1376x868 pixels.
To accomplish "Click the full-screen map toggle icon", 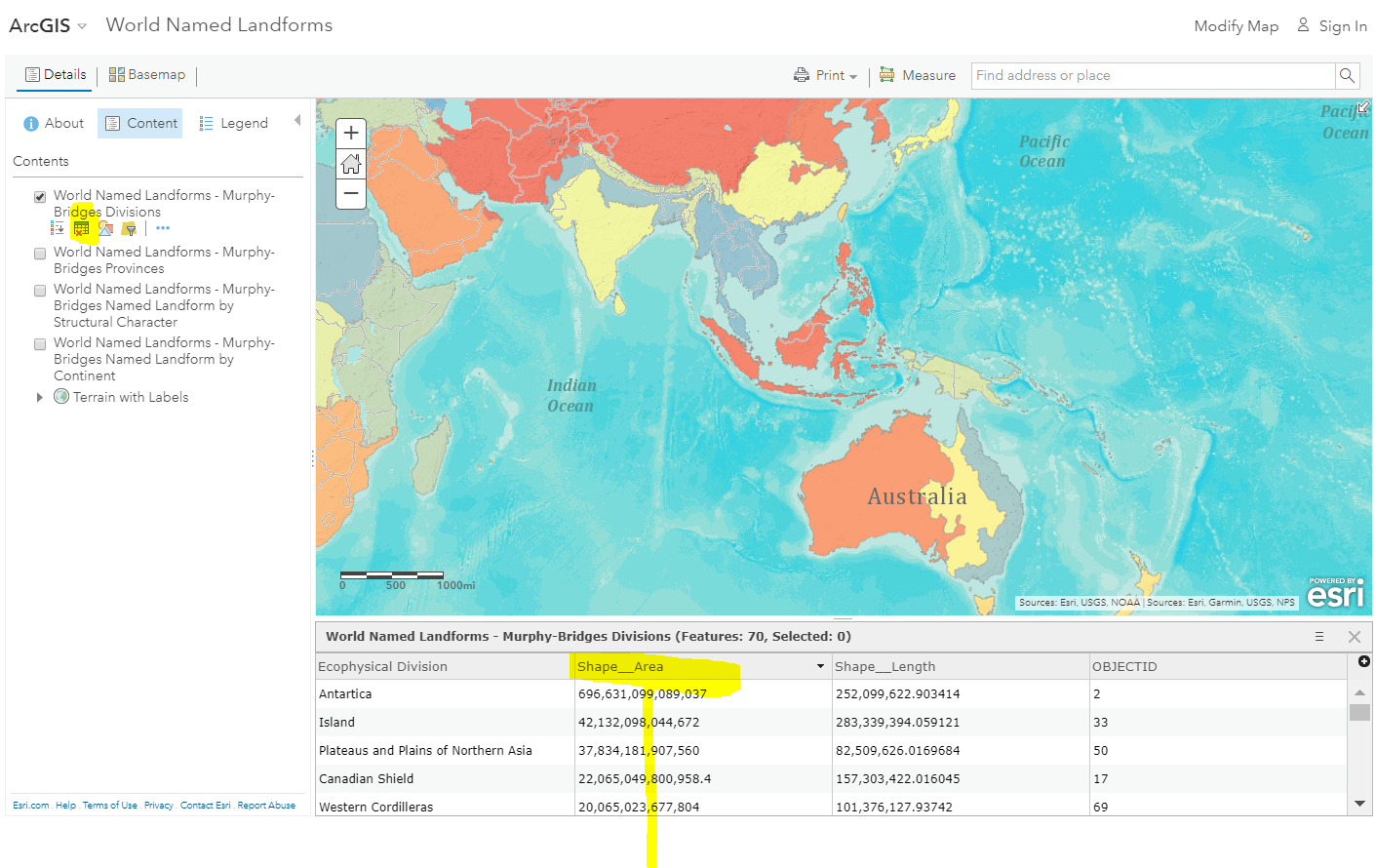I will coord(1363,107).
